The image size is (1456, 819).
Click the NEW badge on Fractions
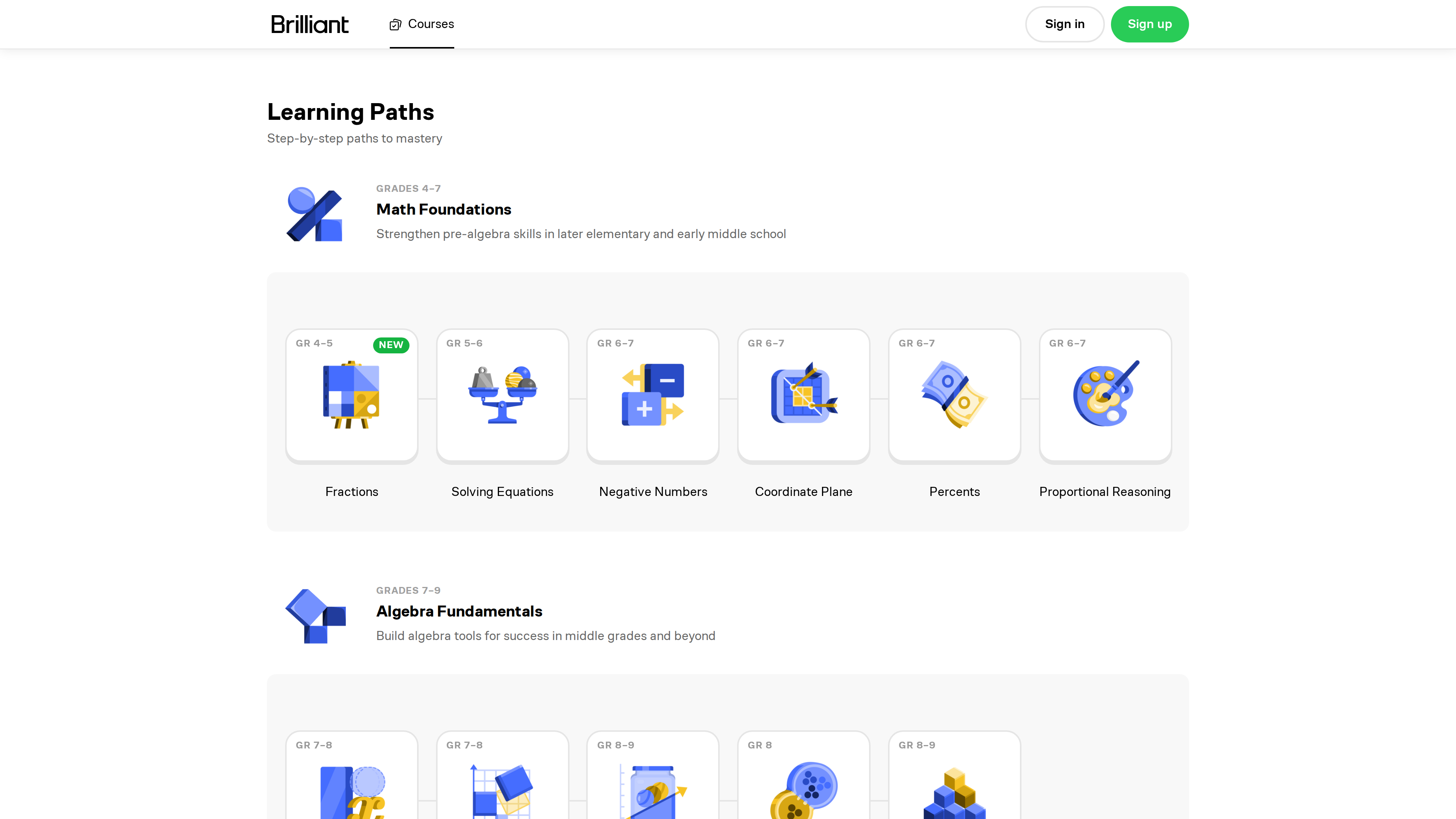coord(391,345)
